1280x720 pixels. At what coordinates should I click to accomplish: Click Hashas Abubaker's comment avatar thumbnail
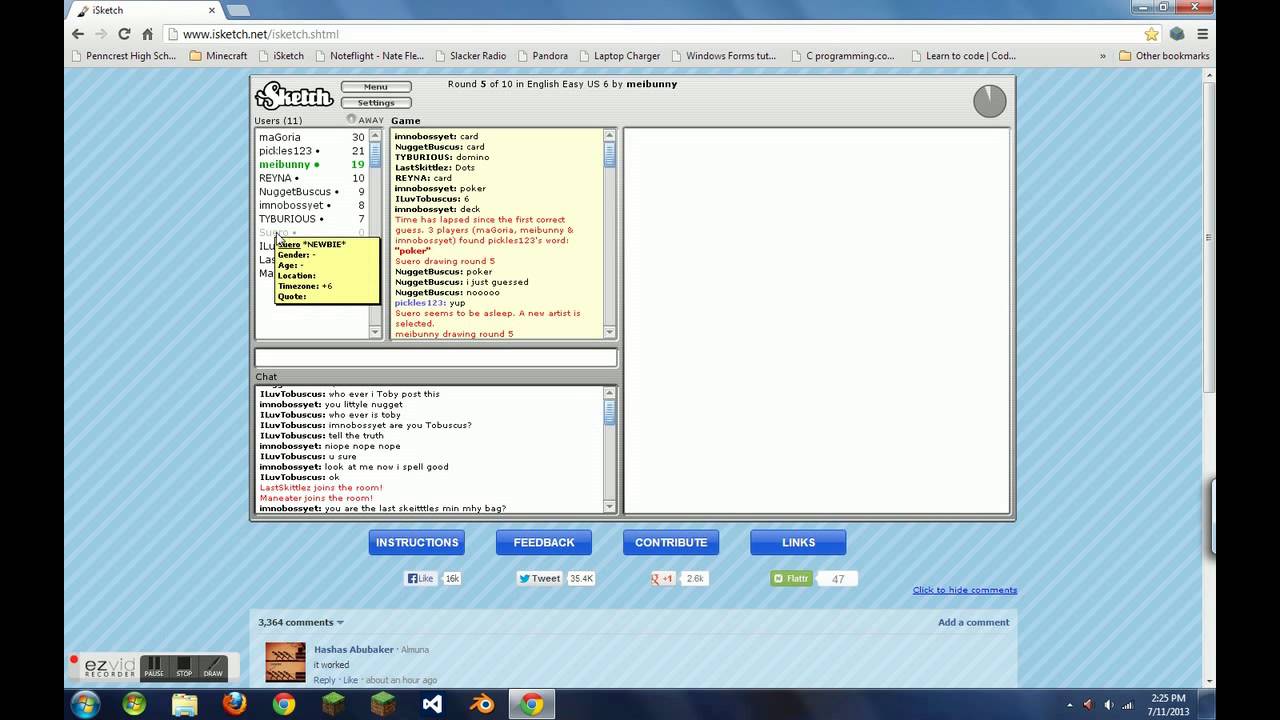click(x=285, y=662)
